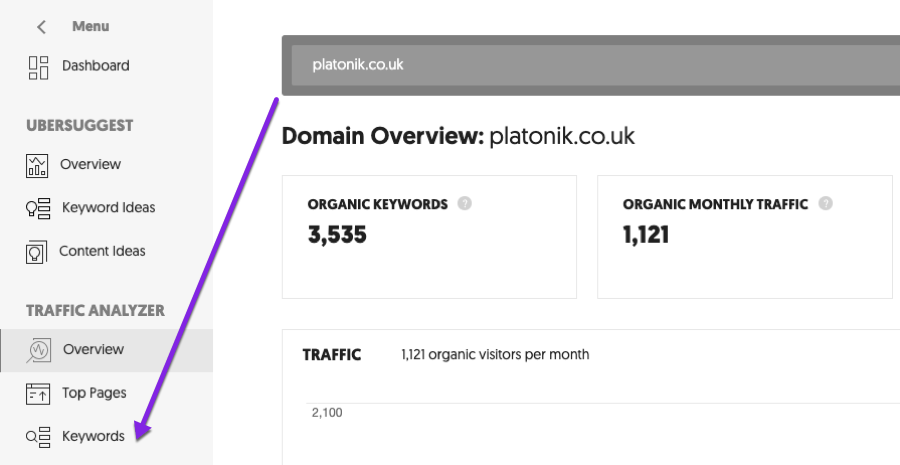
Task: Open Keyword Ideas in the sidebar
Action: click(108, 208)
